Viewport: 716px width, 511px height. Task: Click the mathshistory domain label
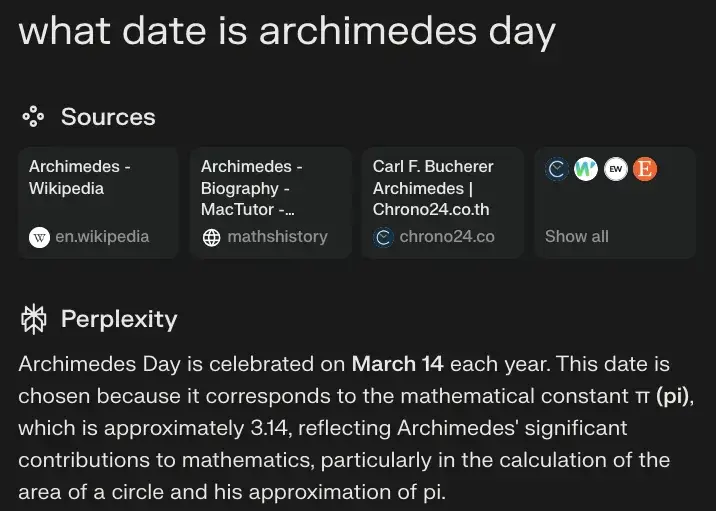click(277, 237)
